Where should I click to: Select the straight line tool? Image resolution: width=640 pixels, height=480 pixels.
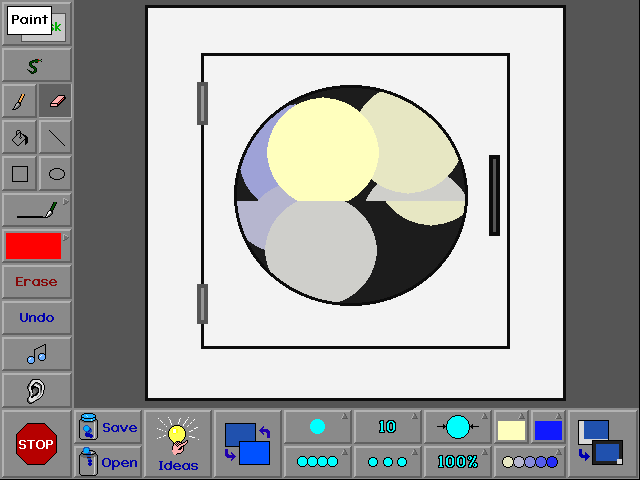click(56, 138)
